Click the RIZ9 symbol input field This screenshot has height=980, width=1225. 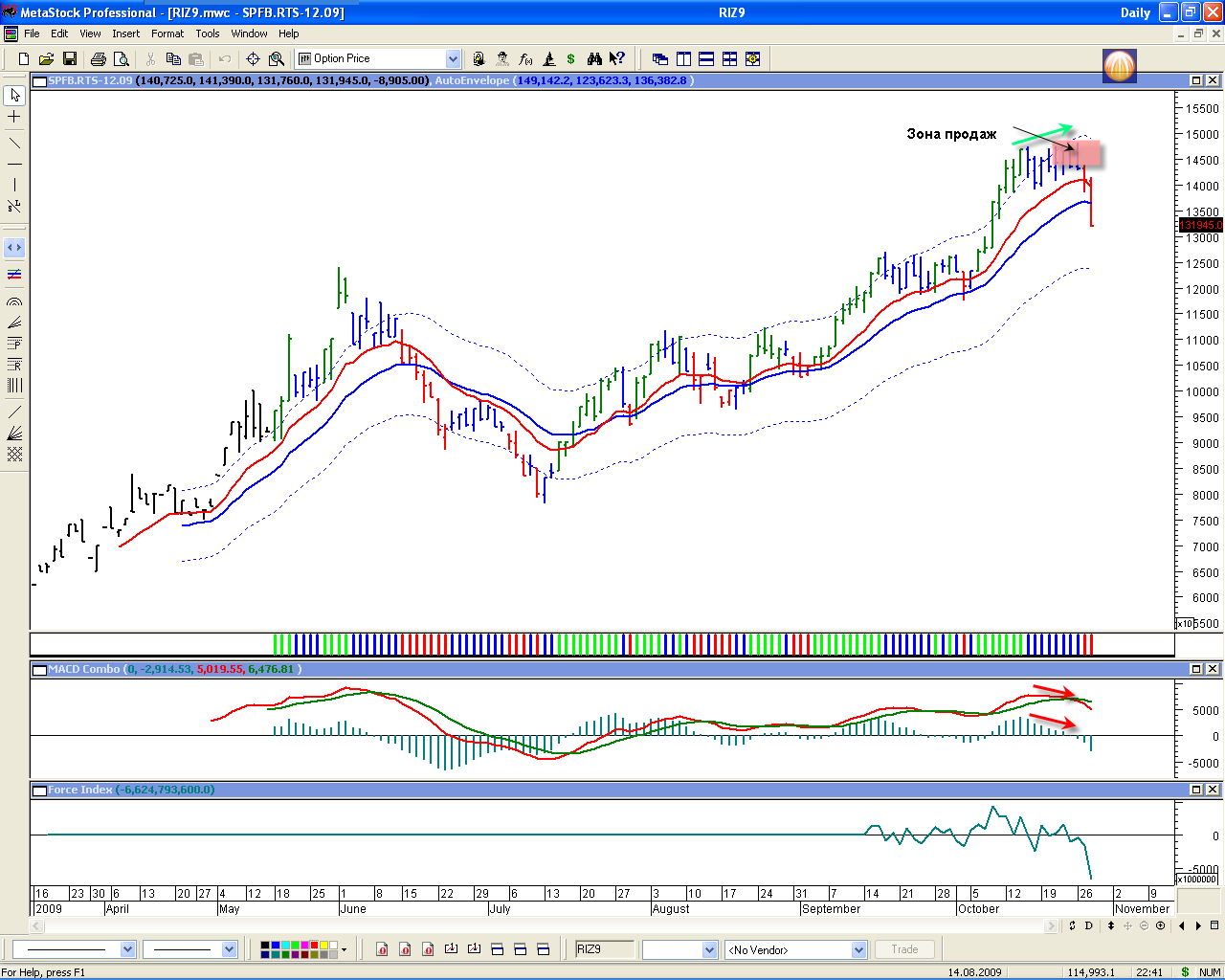point(604,949)
